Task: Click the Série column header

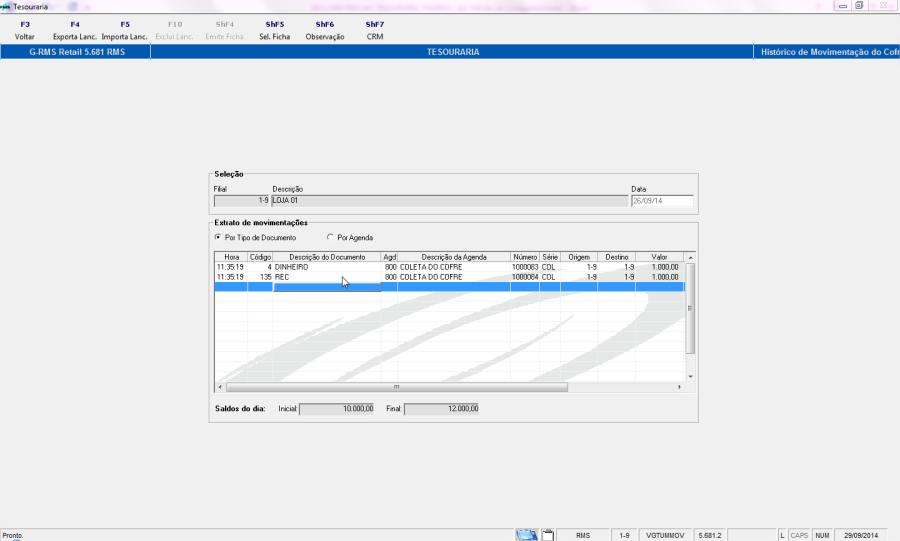Action: (x=550, y=257)
